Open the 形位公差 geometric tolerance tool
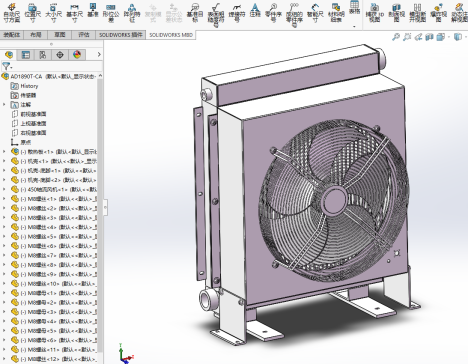468x364 pixels. [x=111, y=12]
